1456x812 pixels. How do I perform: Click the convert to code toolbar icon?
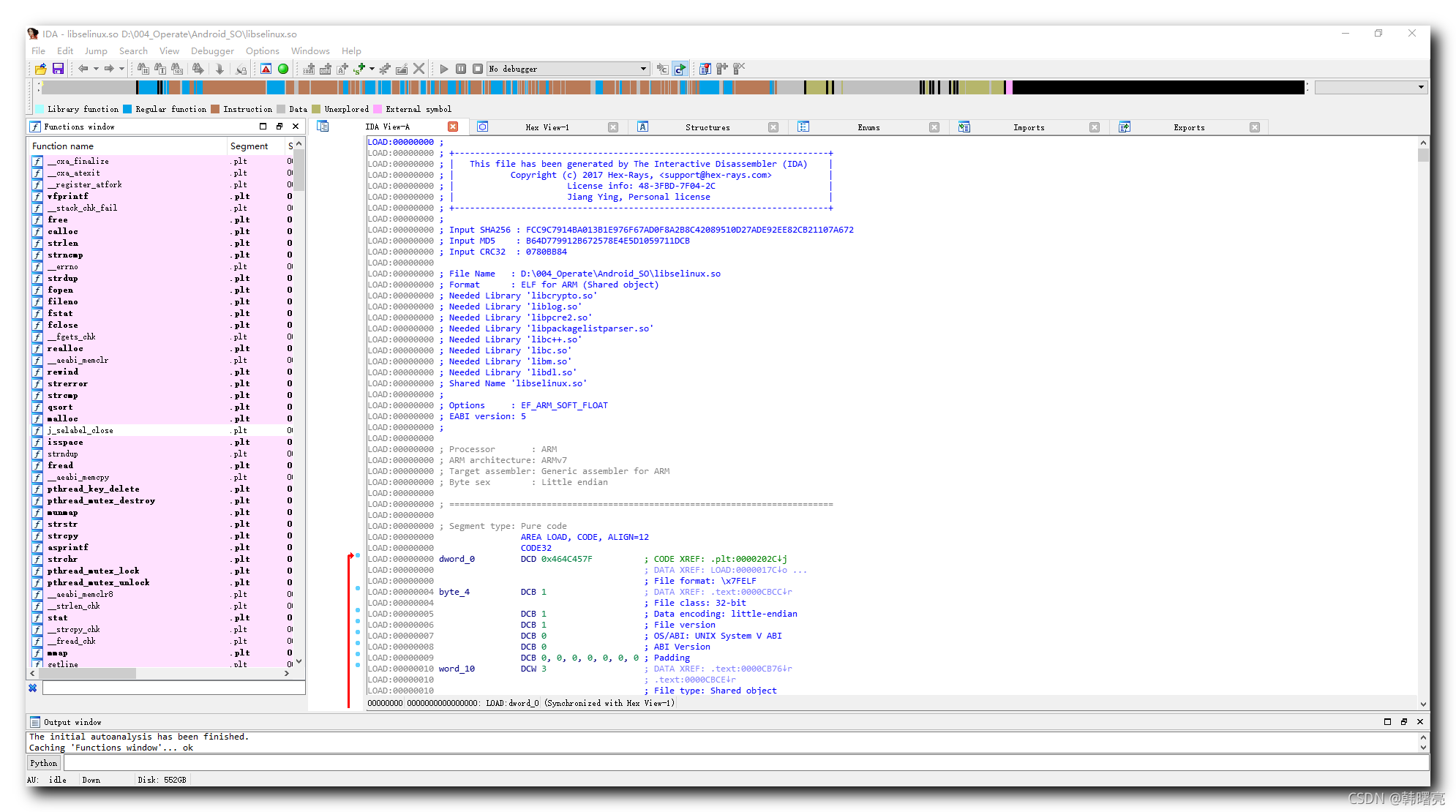click(309, 69)
